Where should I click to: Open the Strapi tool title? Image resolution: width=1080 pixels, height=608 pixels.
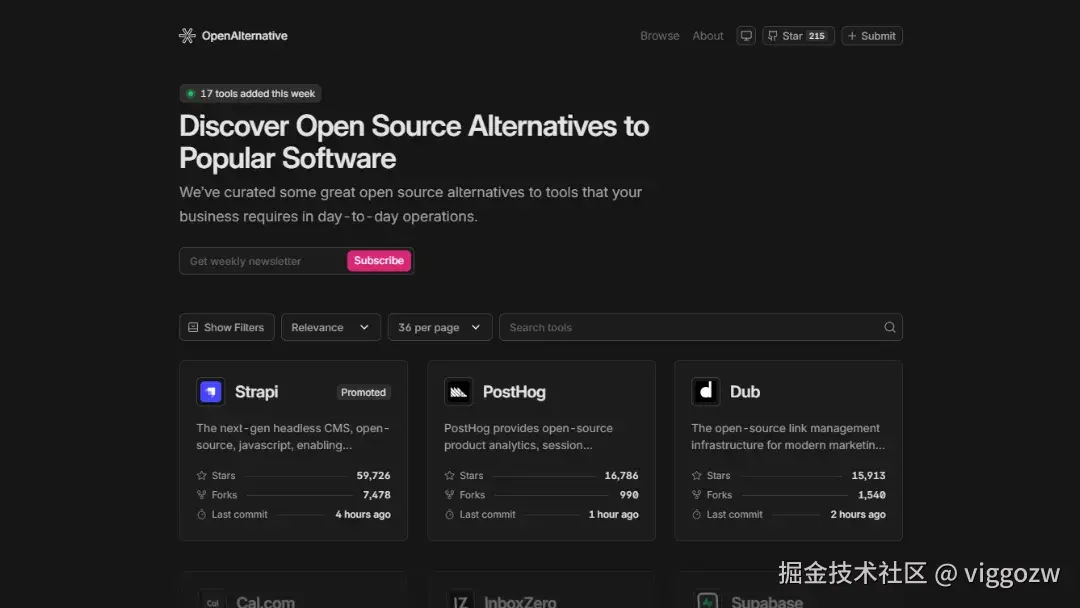click(x=256, y=392)
